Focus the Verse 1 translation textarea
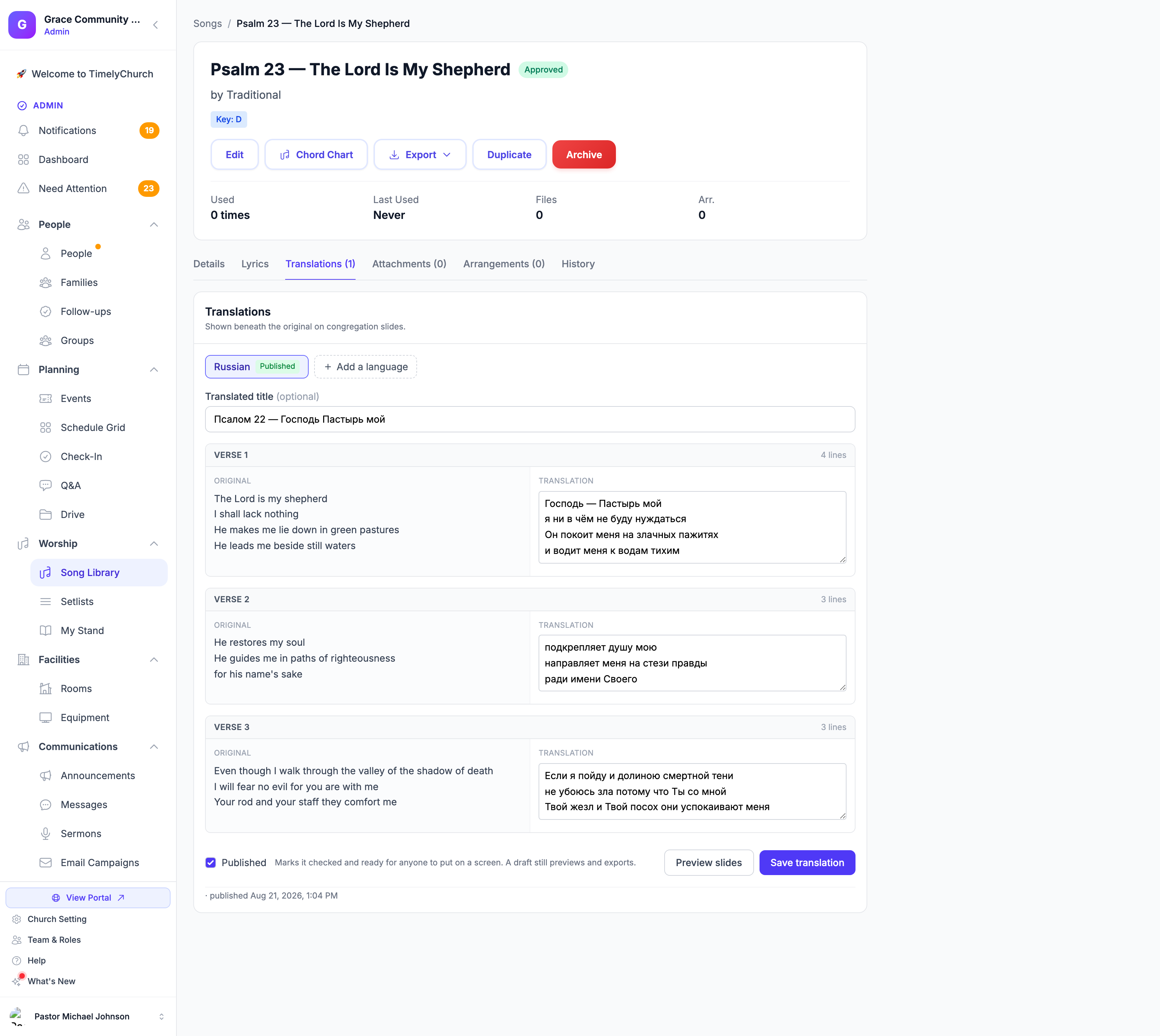1160x1036 pixels. point(692,527)
